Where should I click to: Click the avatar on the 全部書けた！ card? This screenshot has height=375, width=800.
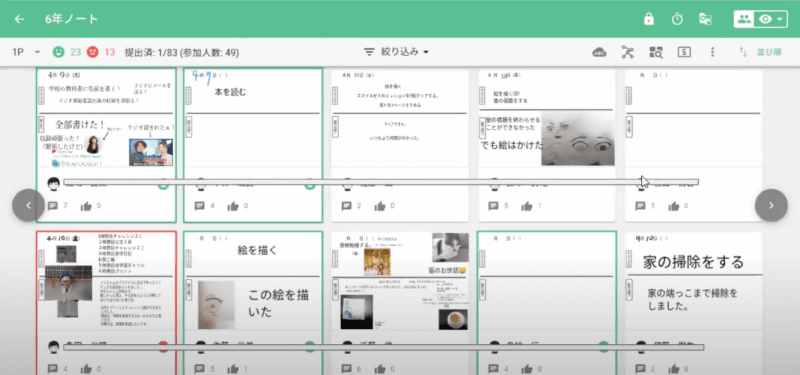pos(54,184)
